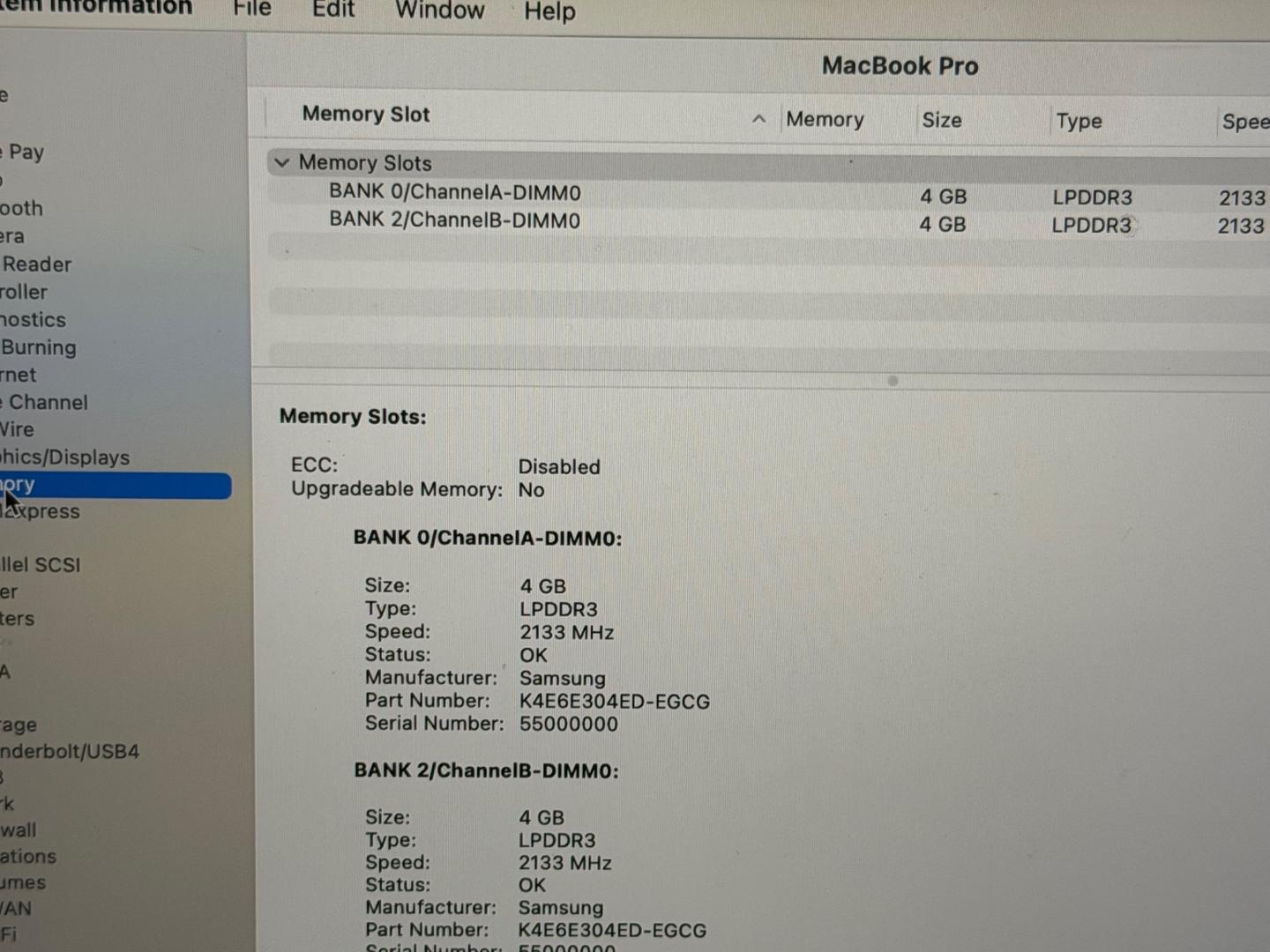This screenshot has height=952, width=1270.
Task: Open the System Information app menu
Action: click(96, 7)
